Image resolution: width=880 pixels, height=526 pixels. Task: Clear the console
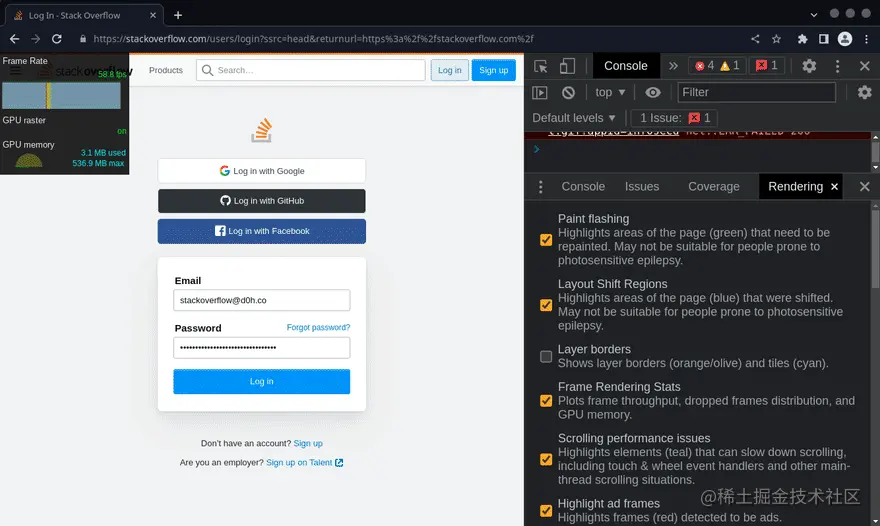pos(568,92)
